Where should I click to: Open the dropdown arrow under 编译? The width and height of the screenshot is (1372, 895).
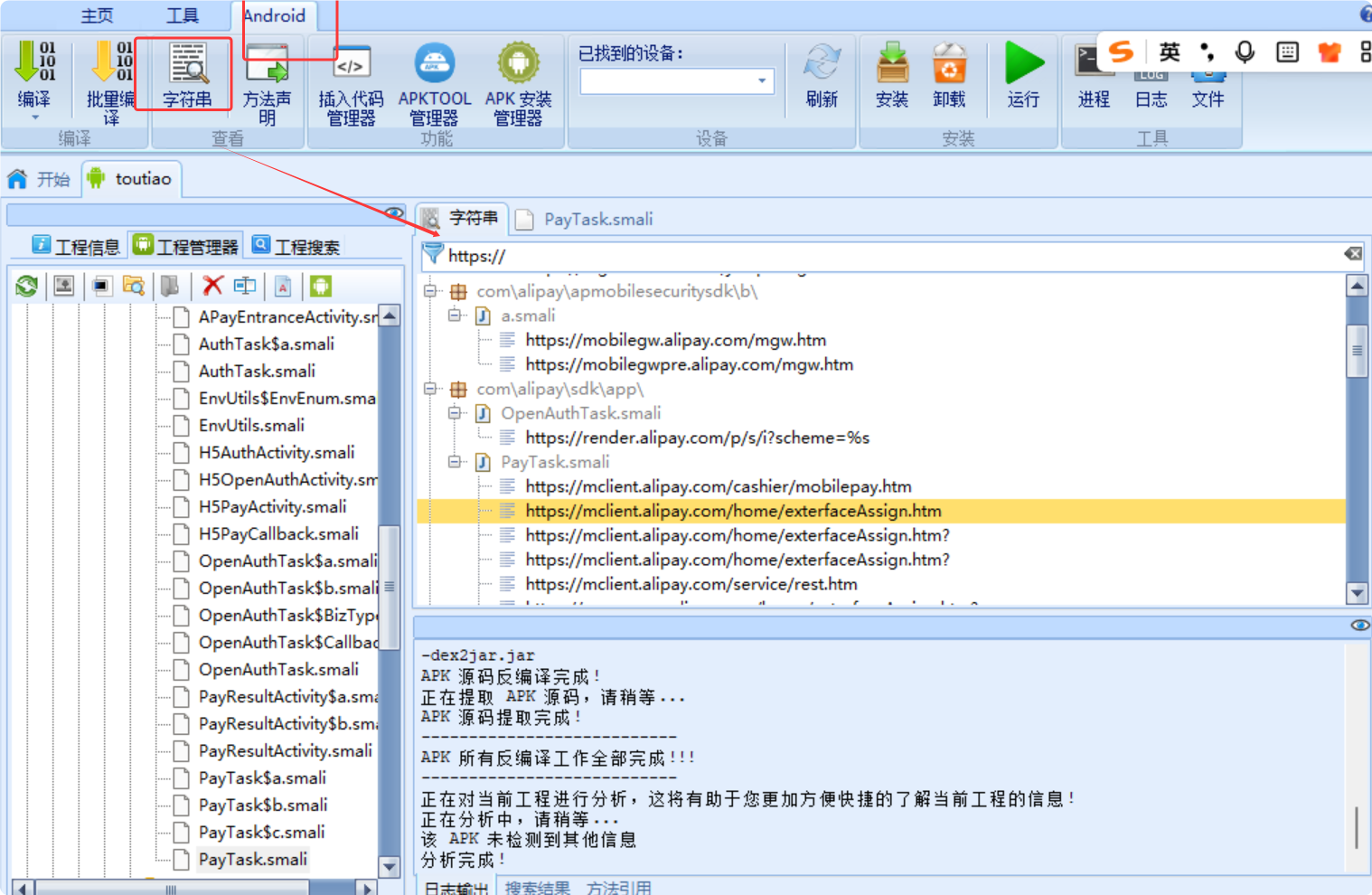pyautogui.click(x=34, y=118)
